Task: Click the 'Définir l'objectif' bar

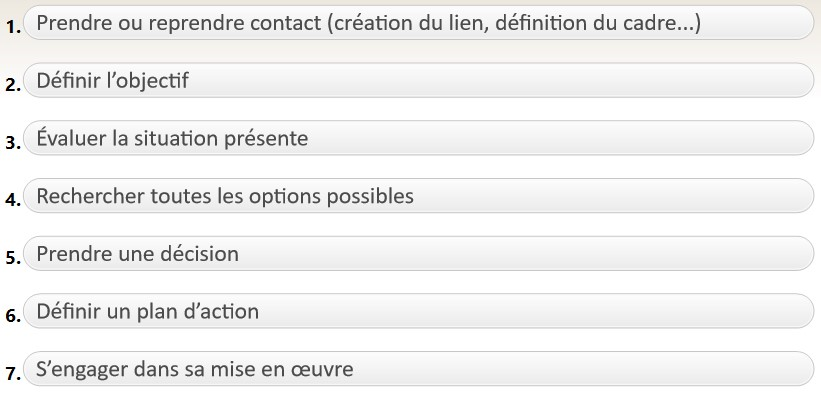Action: (x=419, y=80)
